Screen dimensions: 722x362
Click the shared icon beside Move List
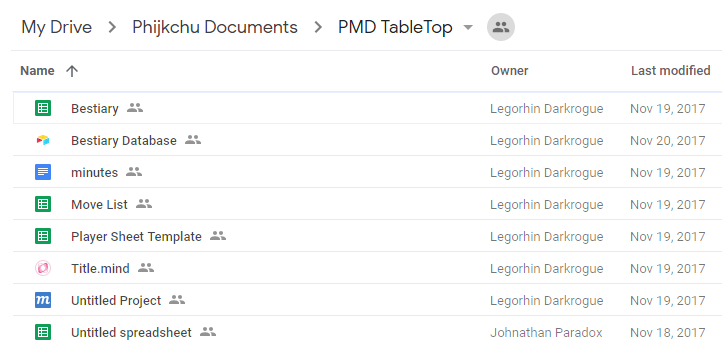[144, 204]
